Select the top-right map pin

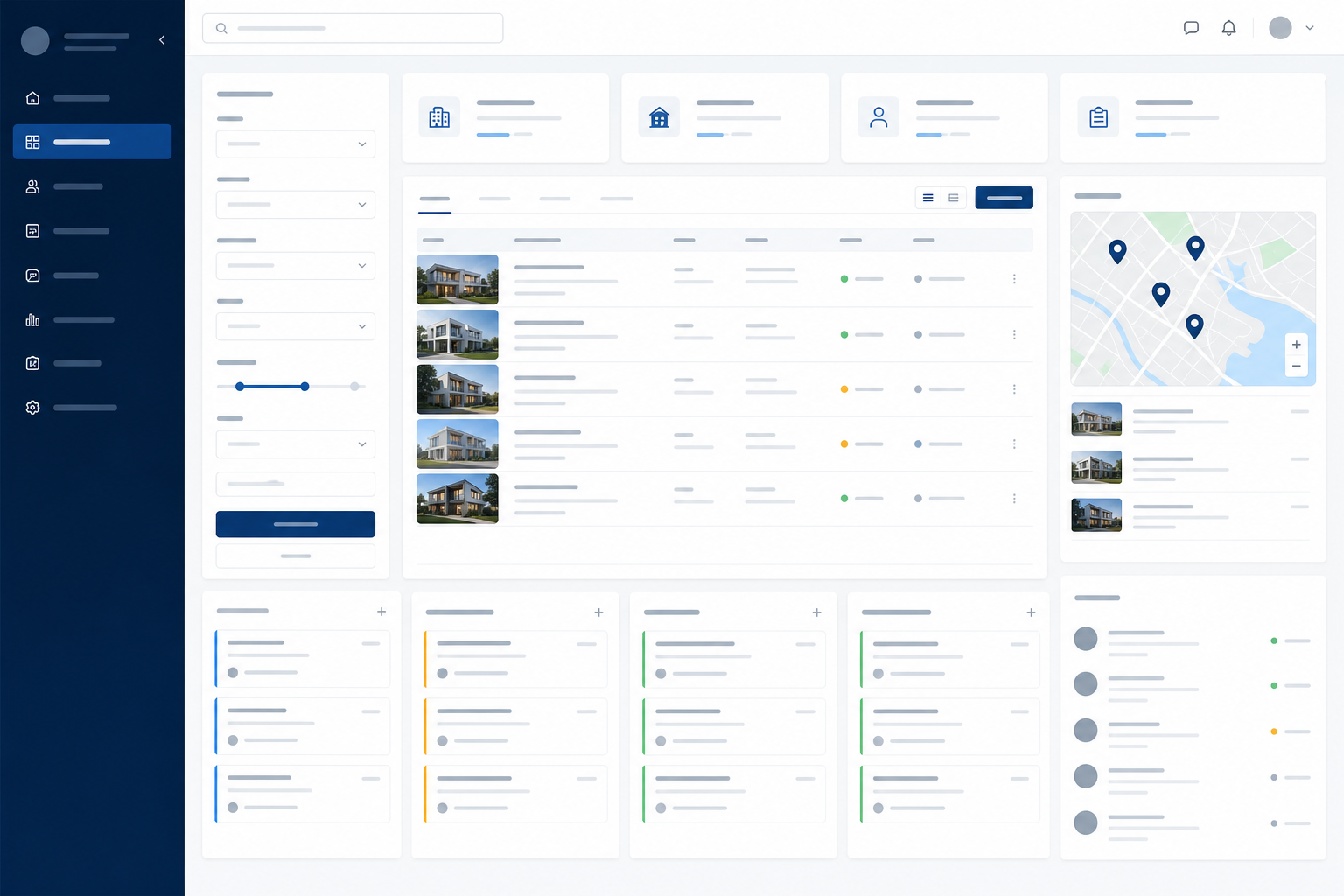pos(1195,248)
